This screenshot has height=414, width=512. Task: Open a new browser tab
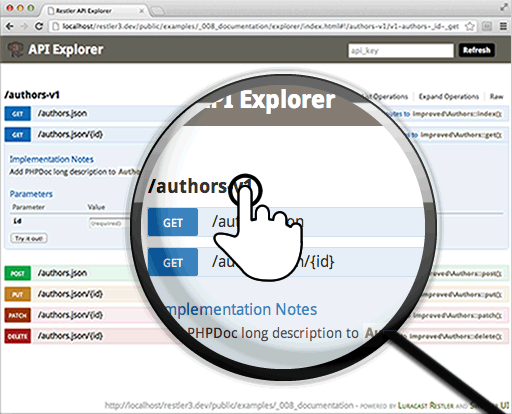[158, 11]
